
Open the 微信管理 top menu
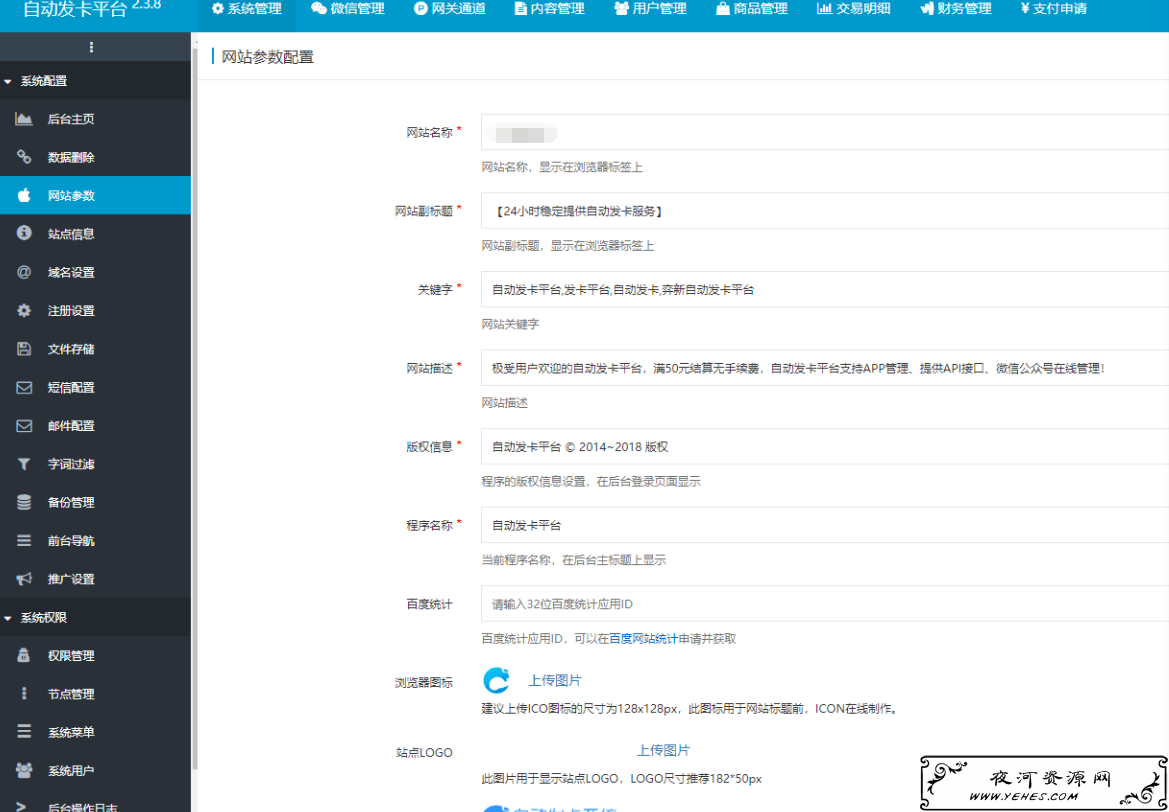pyautogui.click(x=347, y=9)
